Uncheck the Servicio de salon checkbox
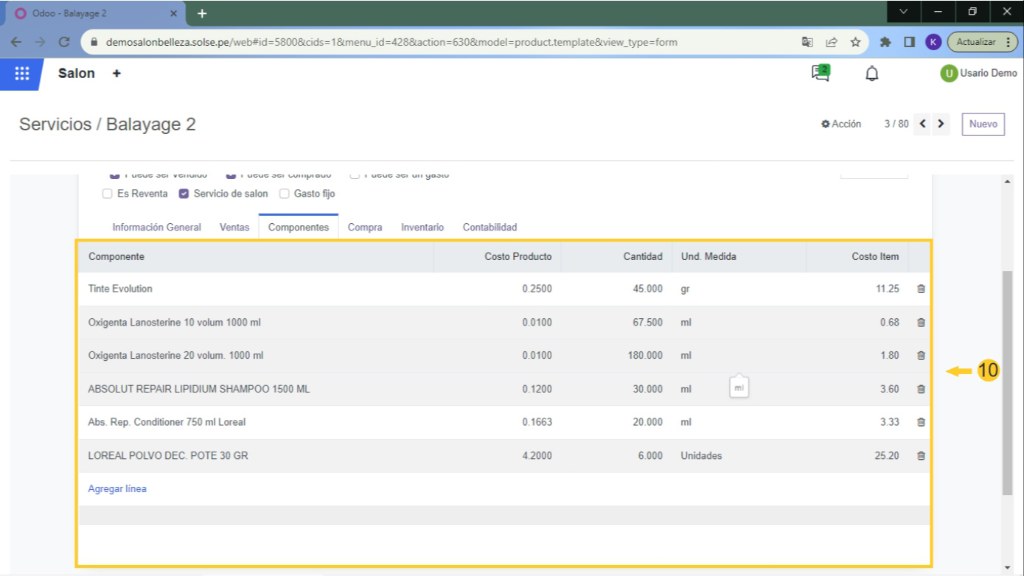The width and height of the screenshot is (1024, 576). pos(184,194)
